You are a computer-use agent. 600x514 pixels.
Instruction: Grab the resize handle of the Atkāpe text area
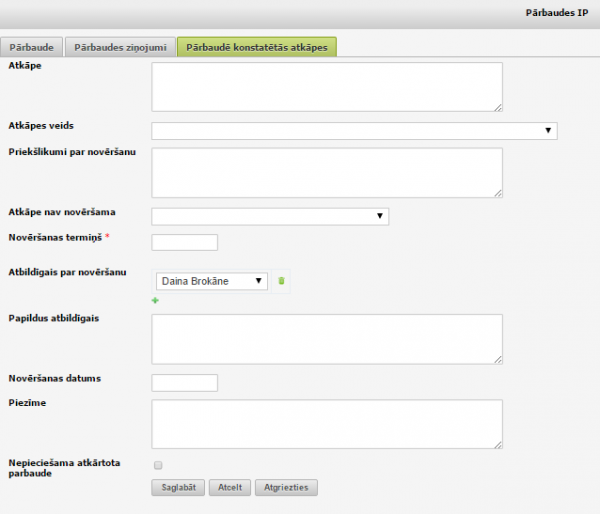pyautogui.click(x=497, y=105)
